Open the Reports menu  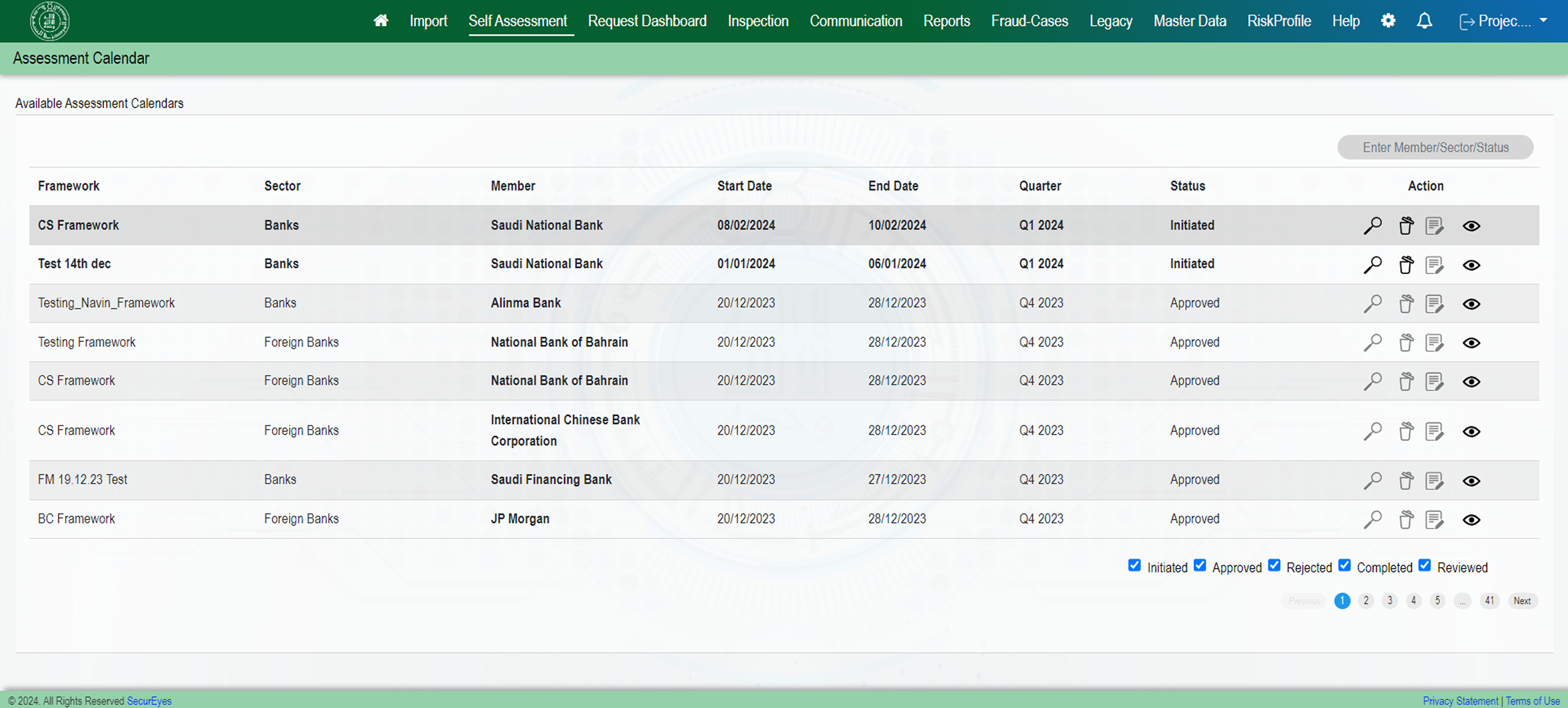pyautogui.click(x=946, y=21)
